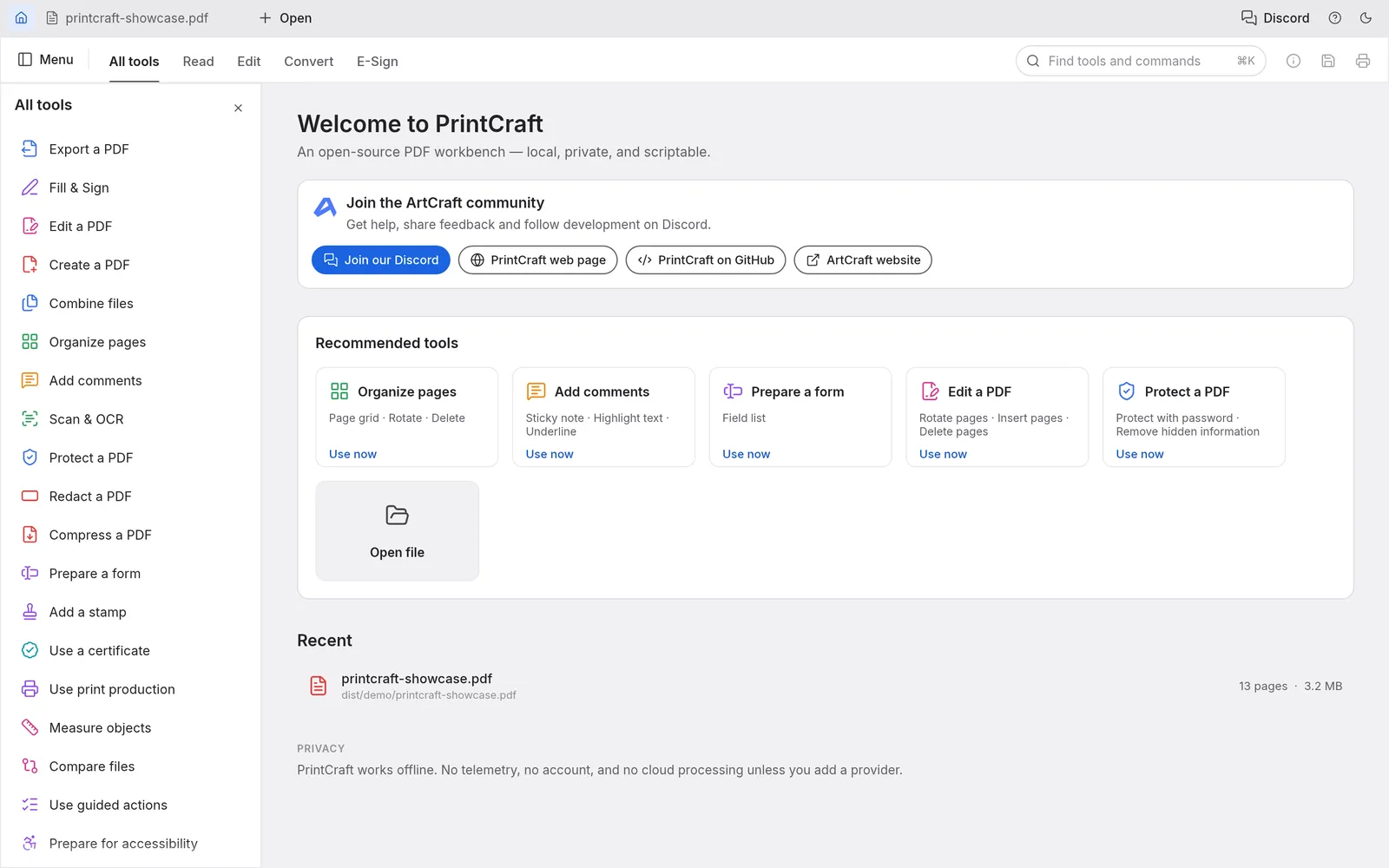Switch to the Read tab

[x=198, y=62]
